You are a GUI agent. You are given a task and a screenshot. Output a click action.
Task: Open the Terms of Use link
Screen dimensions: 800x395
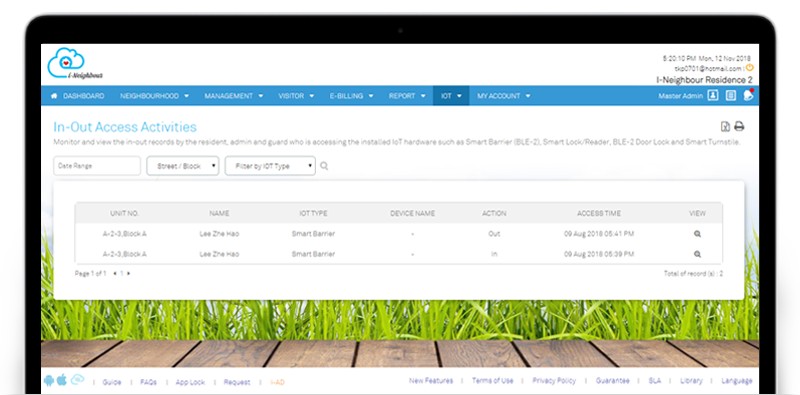coord(492,381)
